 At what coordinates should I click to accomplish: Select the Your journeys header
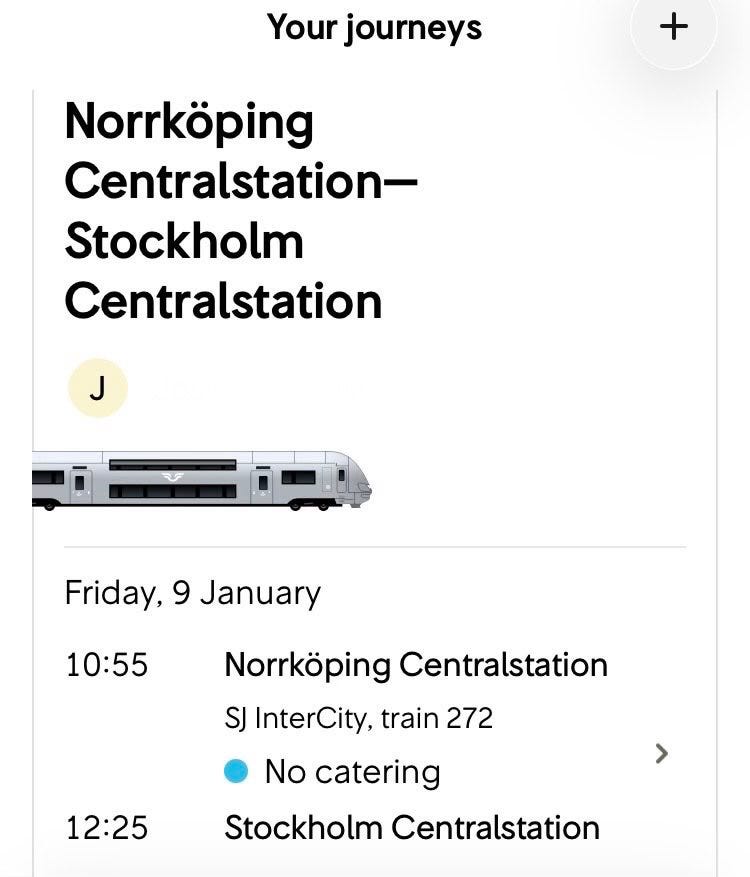[x=374, y=27]
